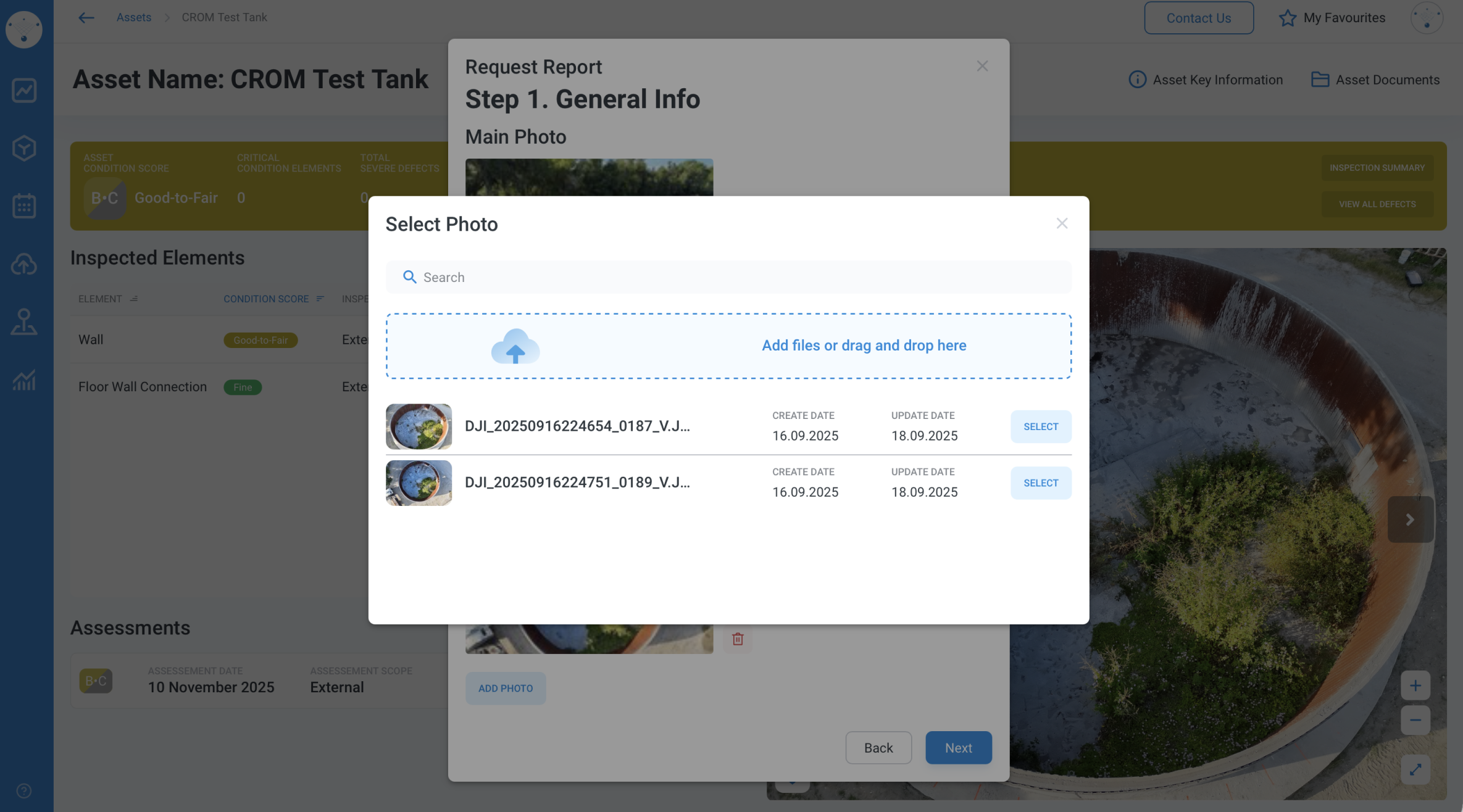
Task: Open the help question mark icon
Action: (24, 791)
